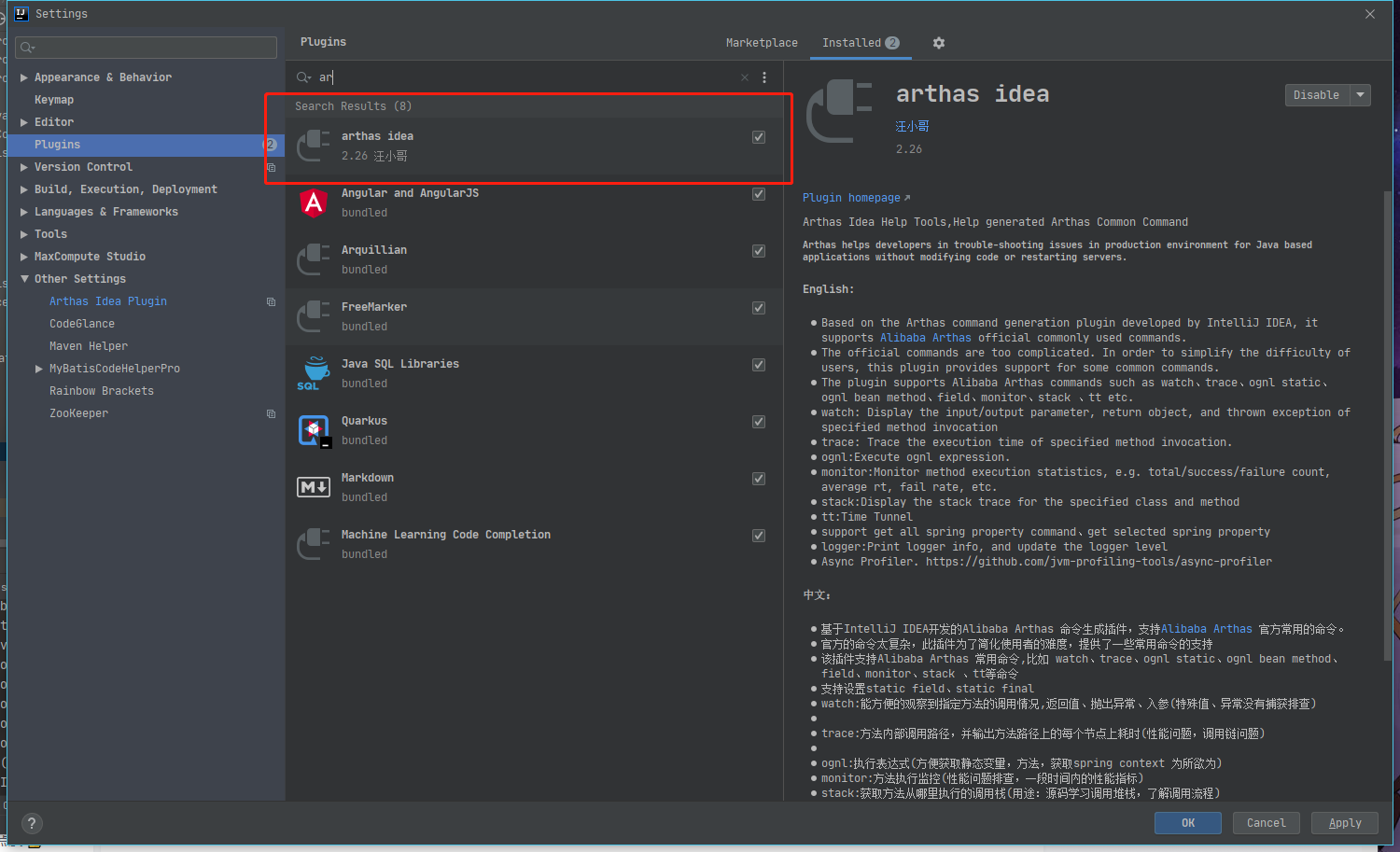Expand the MyBatisCodeHelperPro node
The image size is (1400, 852).
click(39, 369)
